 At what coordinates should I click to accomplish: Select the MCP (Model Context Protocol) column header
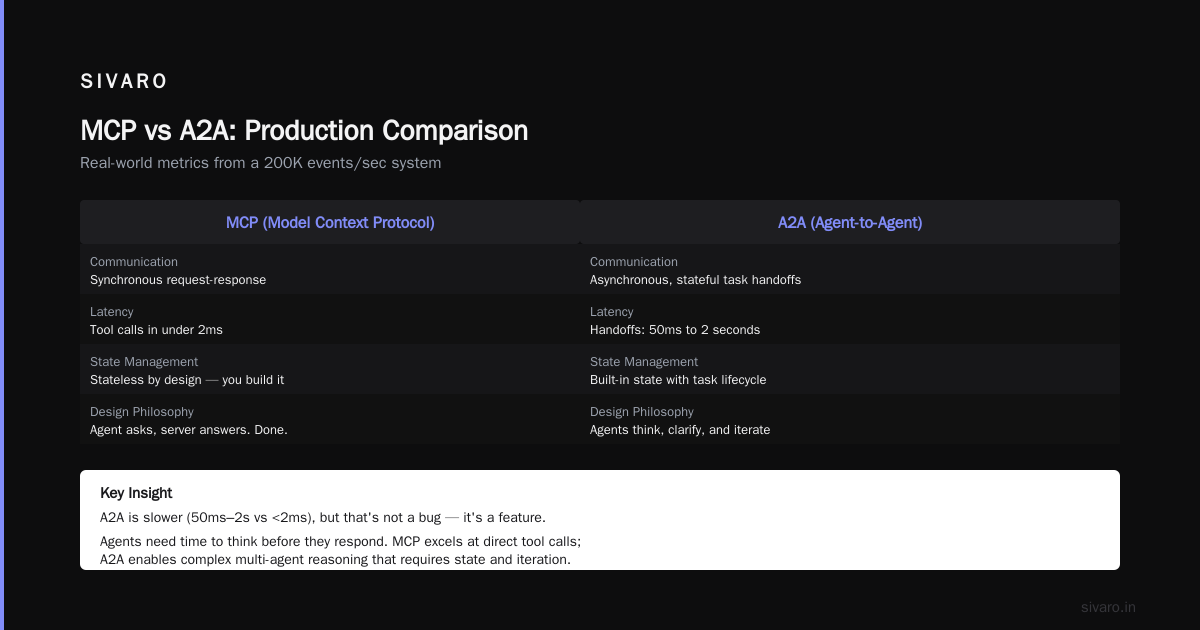coord(330,222)
